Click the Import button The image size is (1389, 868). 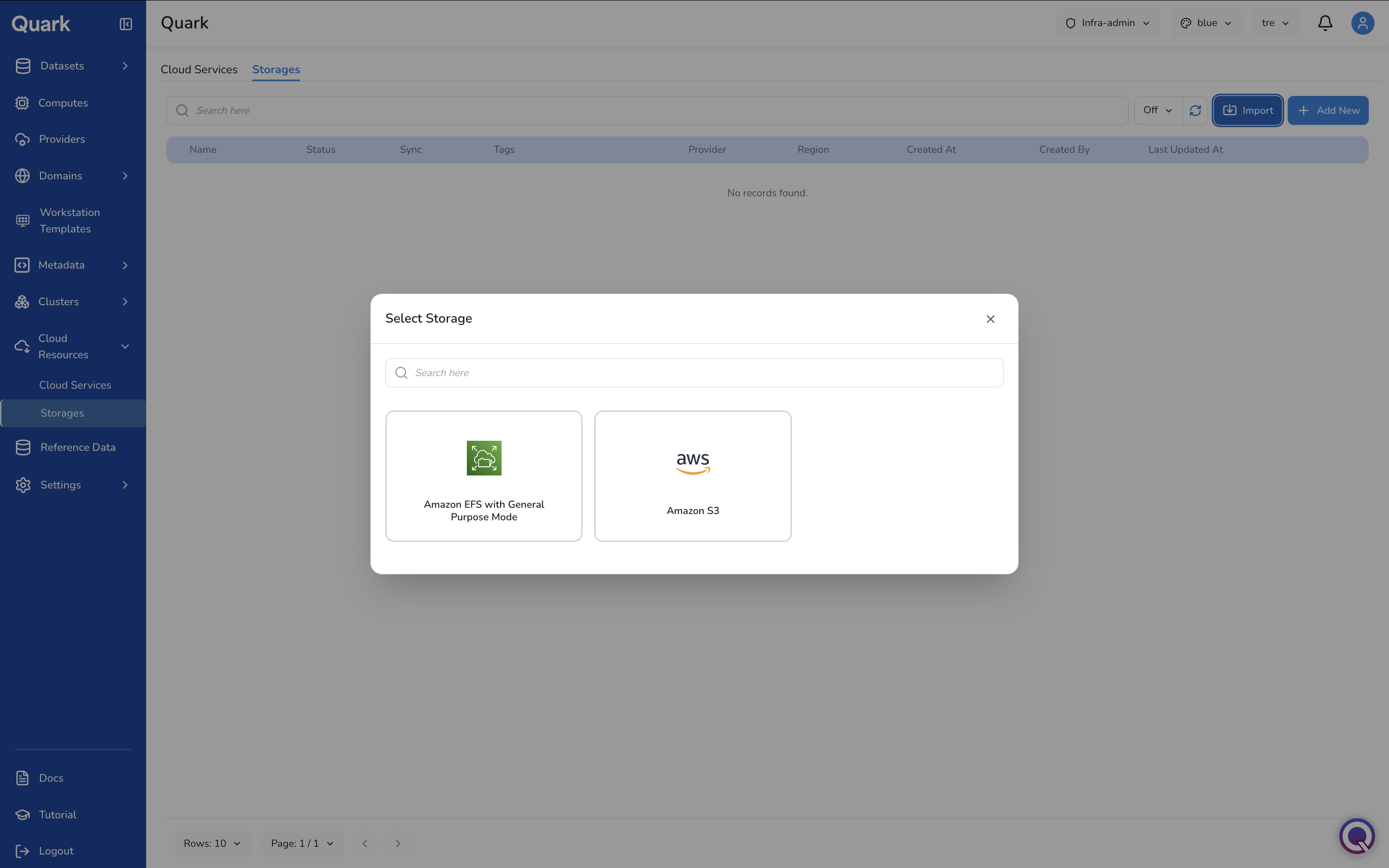[1248, 110]
